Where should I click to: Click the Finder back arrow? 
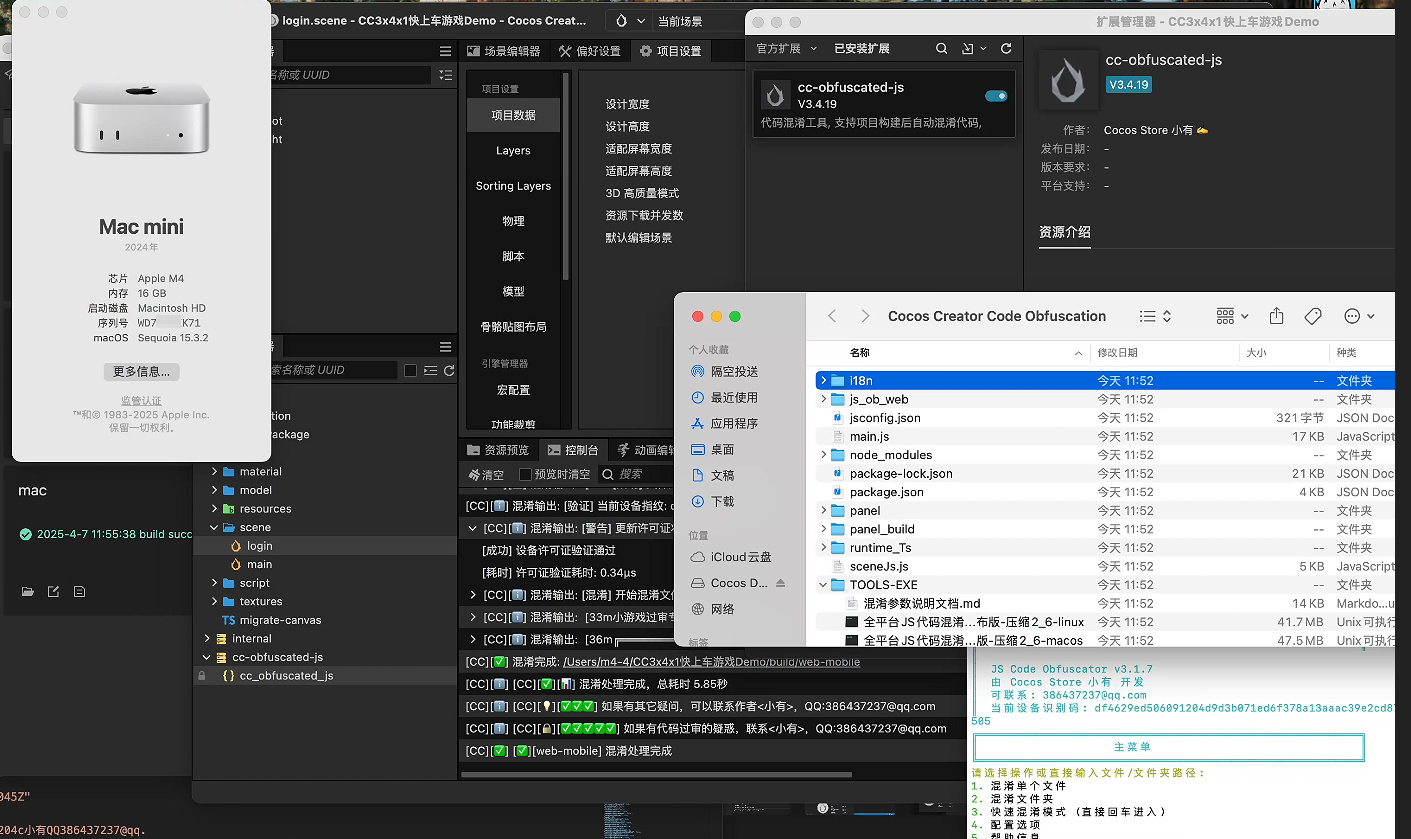pos(832,316)
